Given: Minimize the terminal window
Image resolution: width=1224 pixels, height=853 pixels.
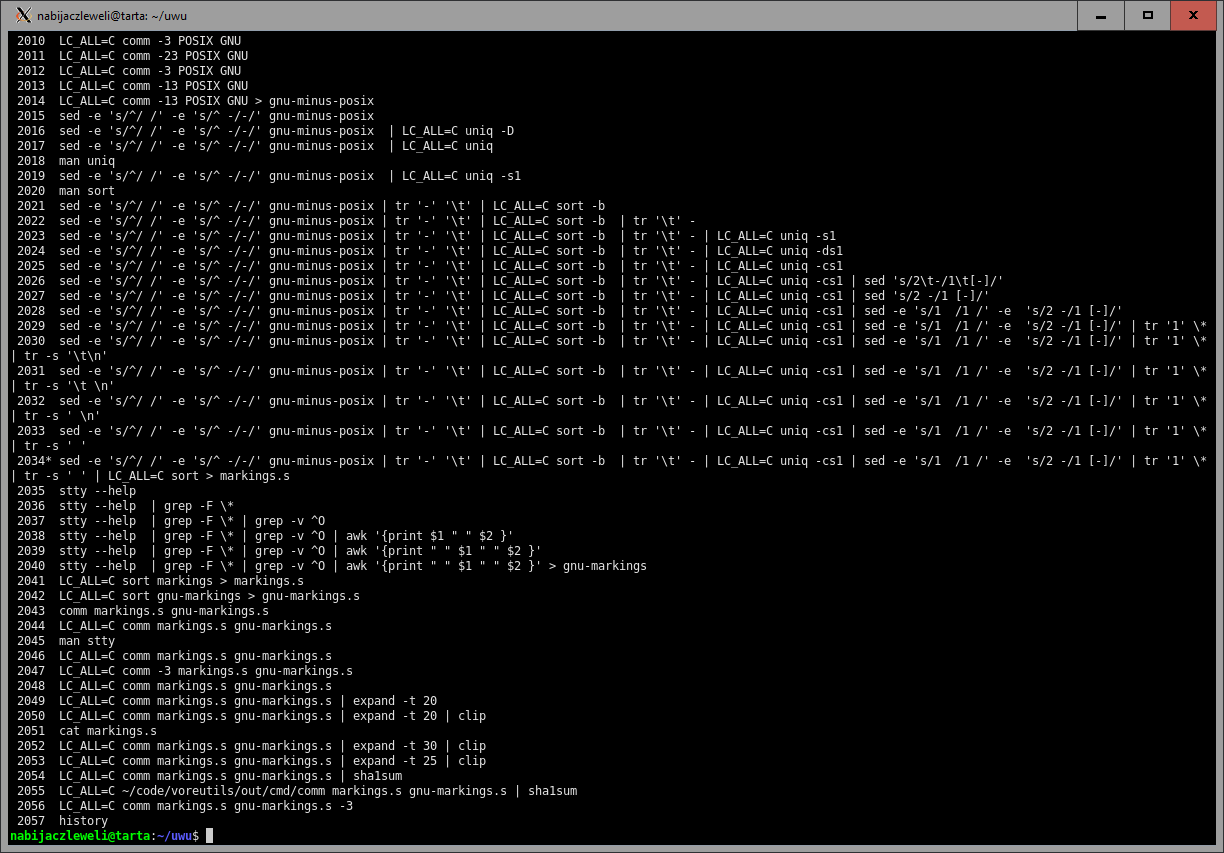Looking at the screenshot, I should (1101, 15).
